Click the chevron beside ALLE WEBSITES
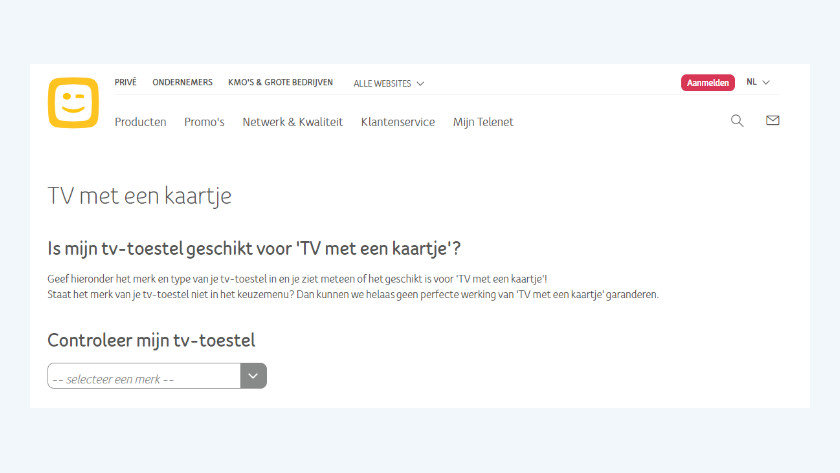 click(420, 84)
